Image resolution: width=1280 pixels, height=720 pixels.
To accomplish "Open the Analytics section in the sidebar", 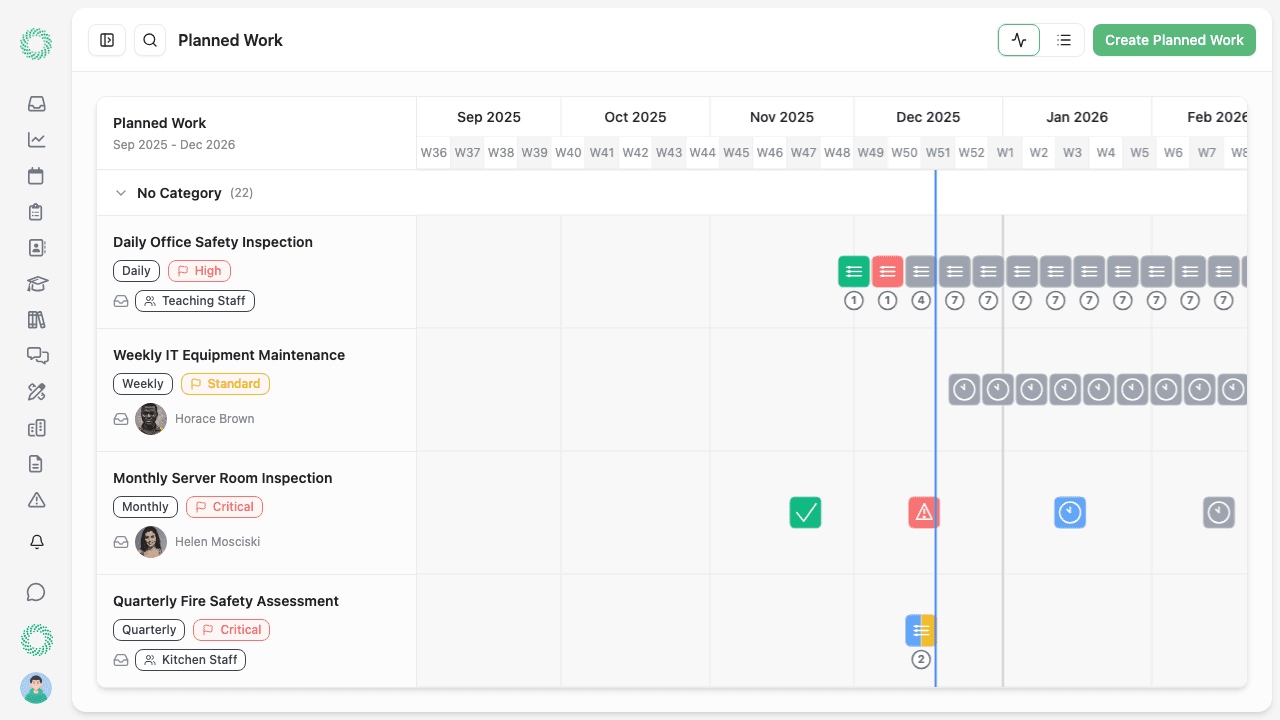I will pos(36,140).
